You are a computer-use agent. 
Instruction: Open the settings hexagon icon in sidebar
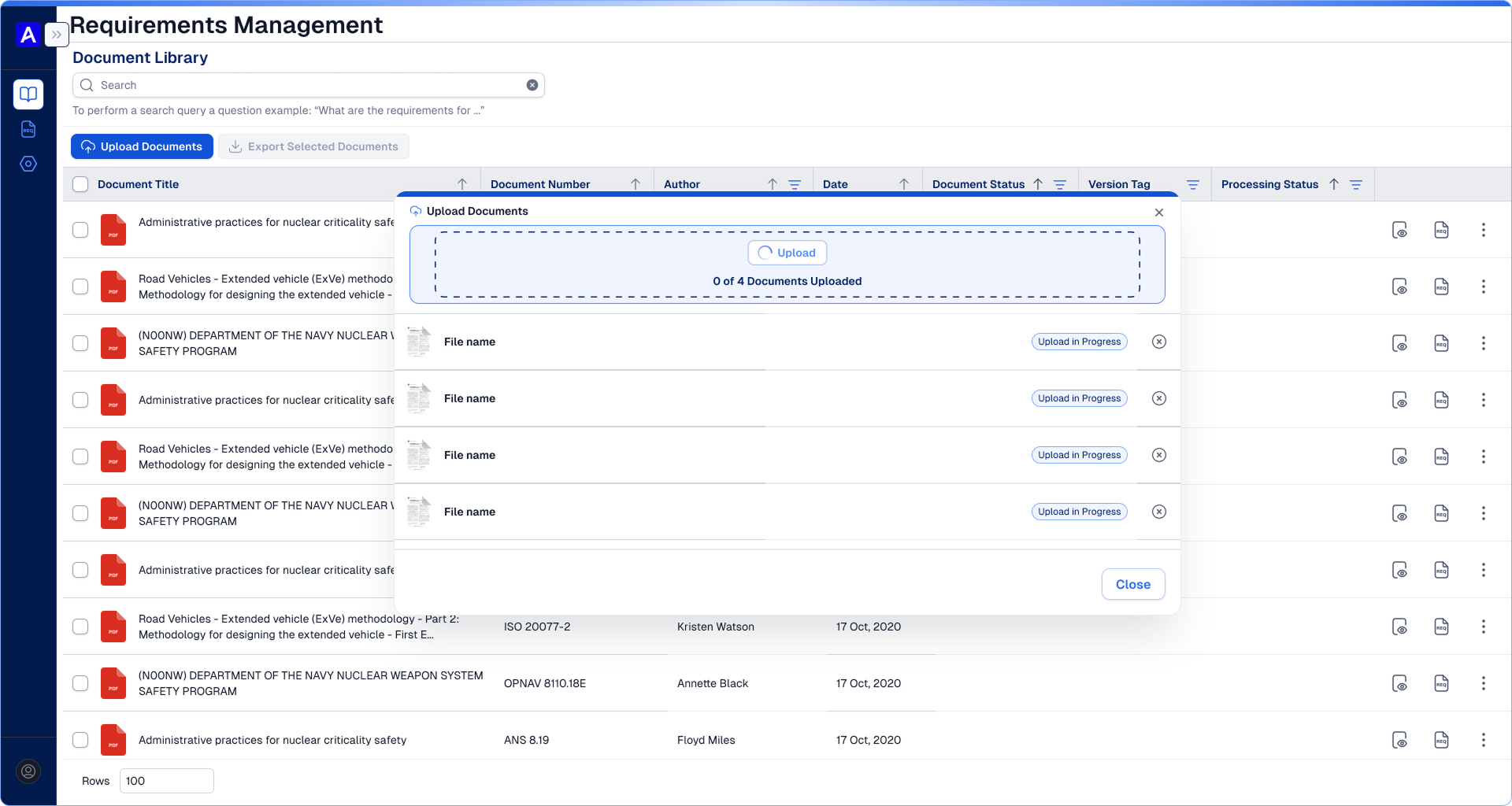pyautogui.click(x=28, y=164)
